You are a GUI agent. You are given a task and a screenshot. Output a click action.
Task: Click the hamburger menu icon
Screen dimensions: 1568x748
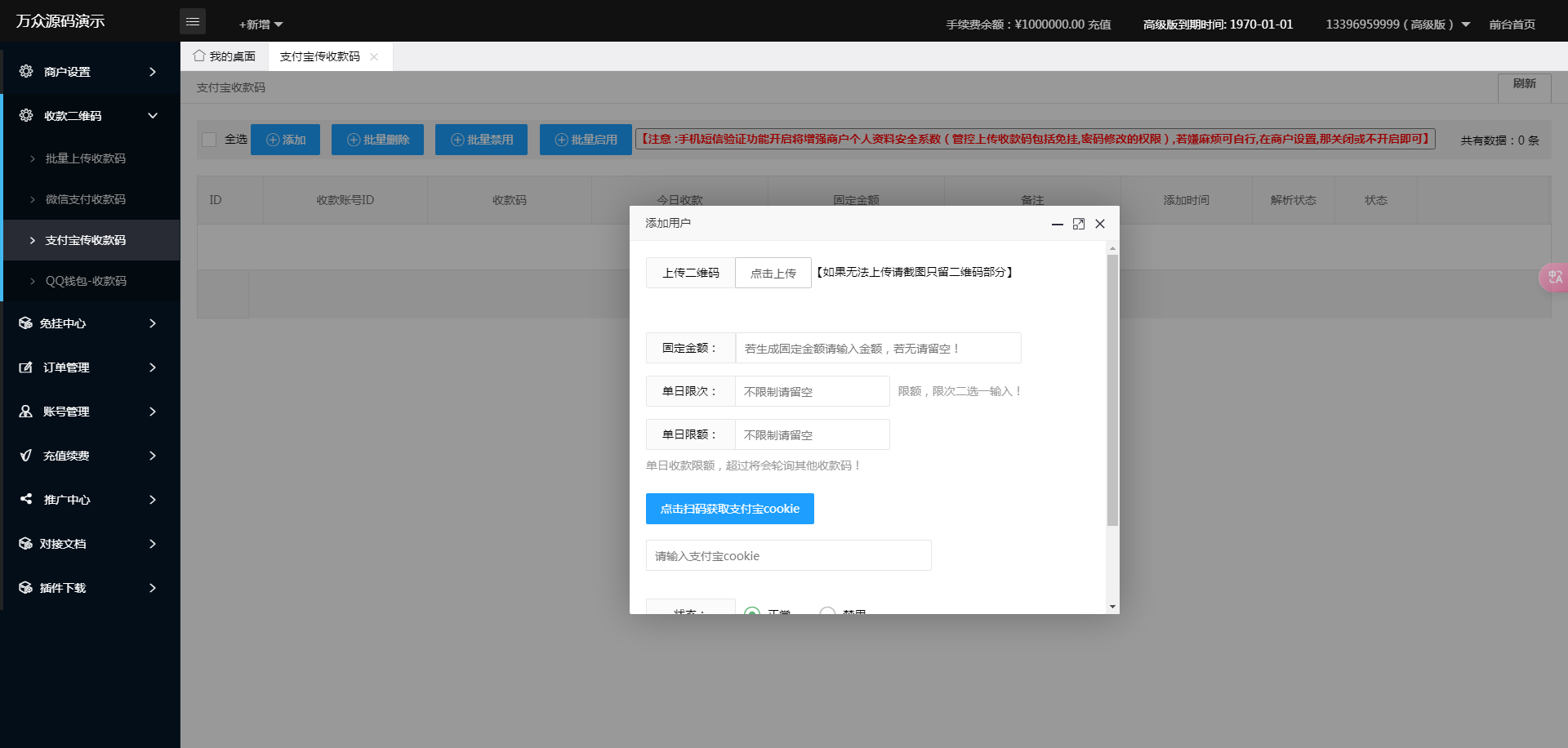pyautogui.click(x=193, y=21)
